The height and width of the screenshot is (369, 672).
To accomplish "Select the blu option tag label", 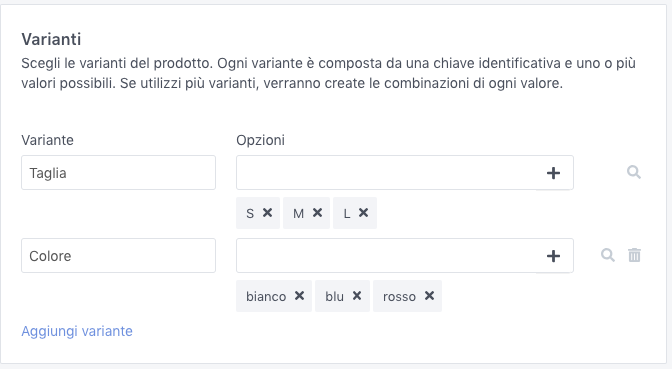I will (334, 297).
